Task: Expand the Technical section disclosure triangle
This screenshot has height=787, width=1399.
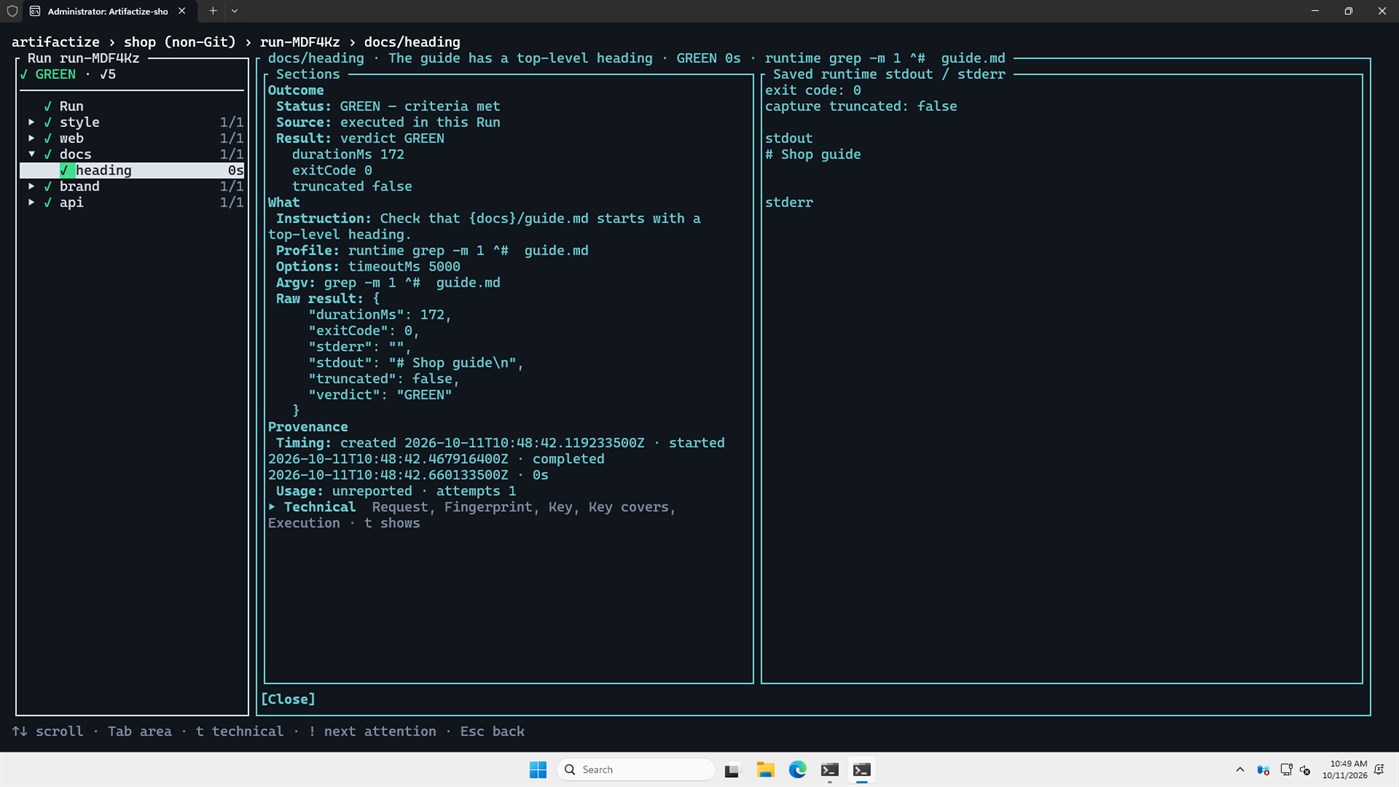Action: point(272,507)
